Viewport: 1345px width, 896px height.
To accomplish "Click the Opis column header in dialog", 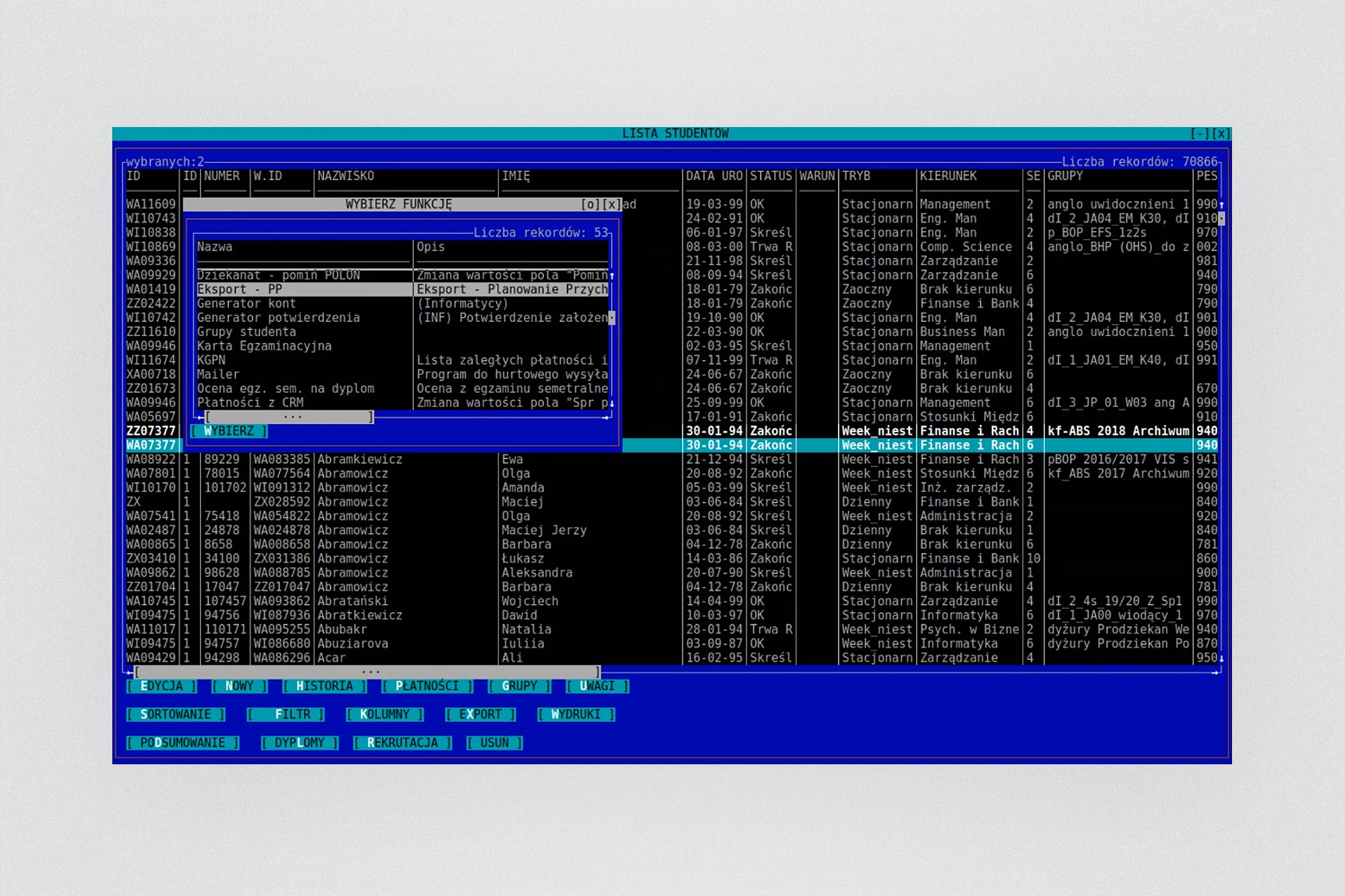I will (x=430, y=247).
